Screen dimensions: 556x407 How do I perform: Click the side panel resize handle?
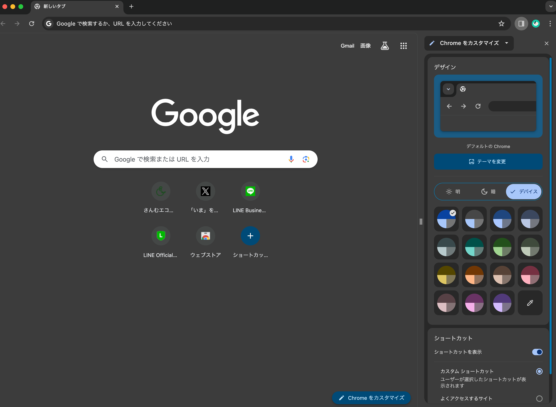point(421,222)
